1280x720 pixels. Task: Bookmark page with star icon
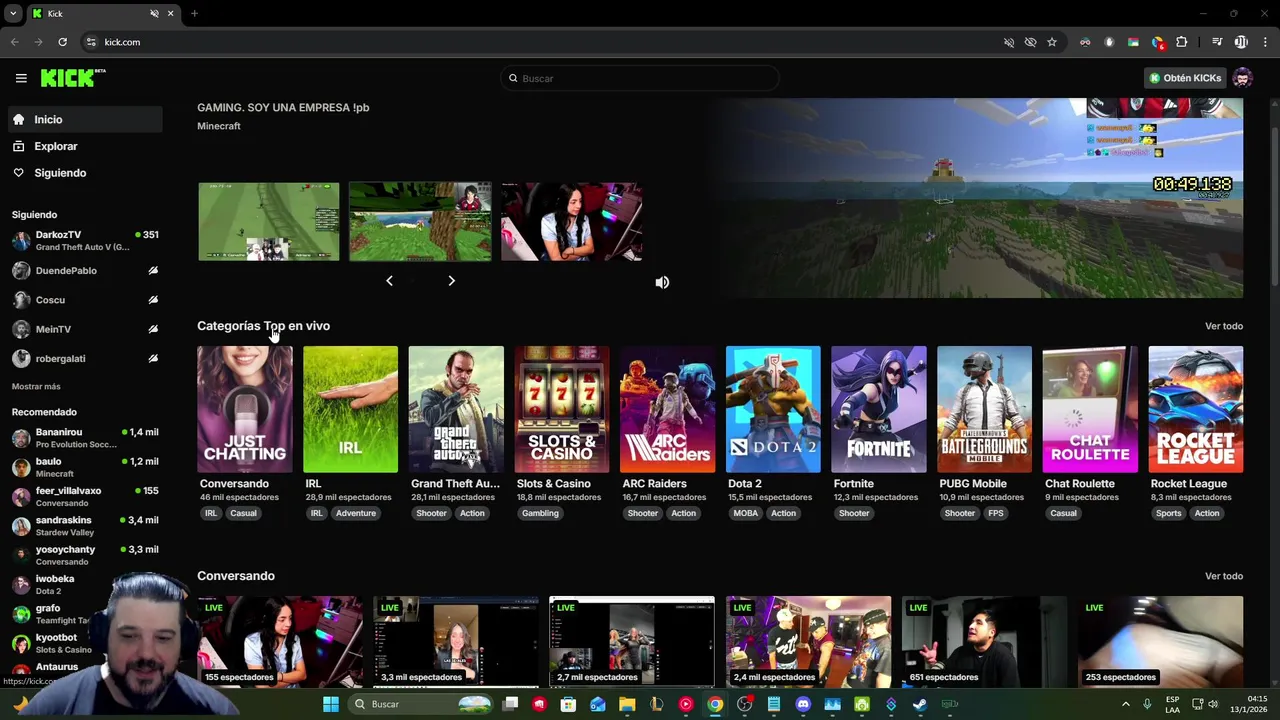click(1052, 42)
